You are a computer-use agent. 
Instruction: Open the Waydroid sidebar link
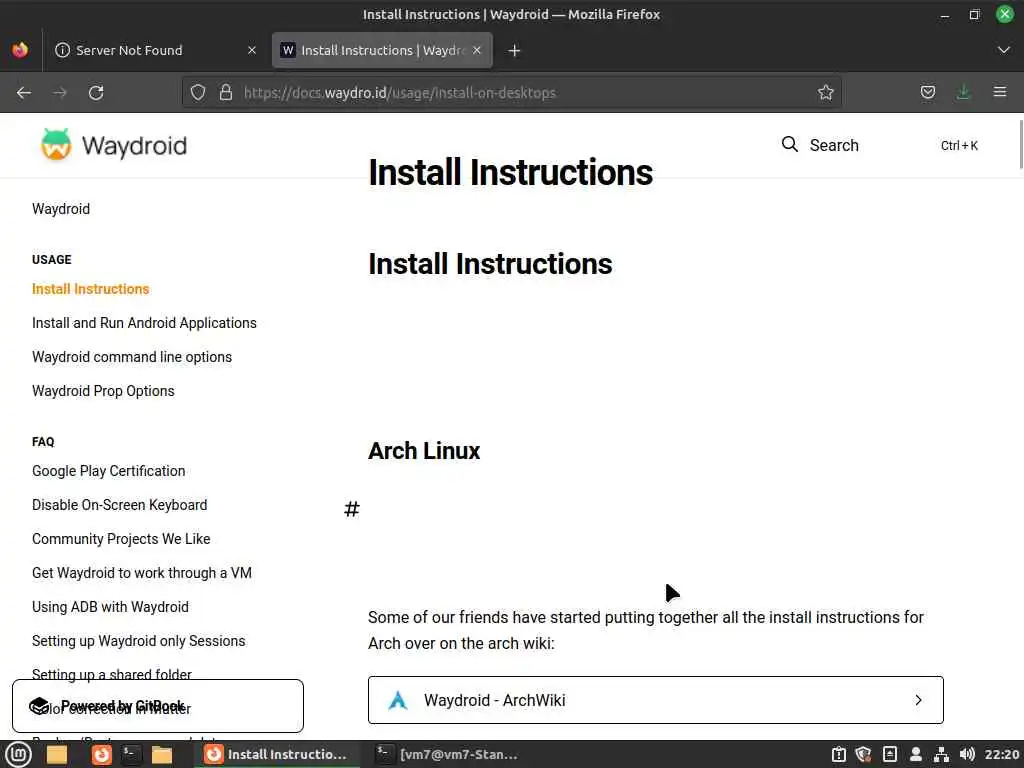click(61, 209)
